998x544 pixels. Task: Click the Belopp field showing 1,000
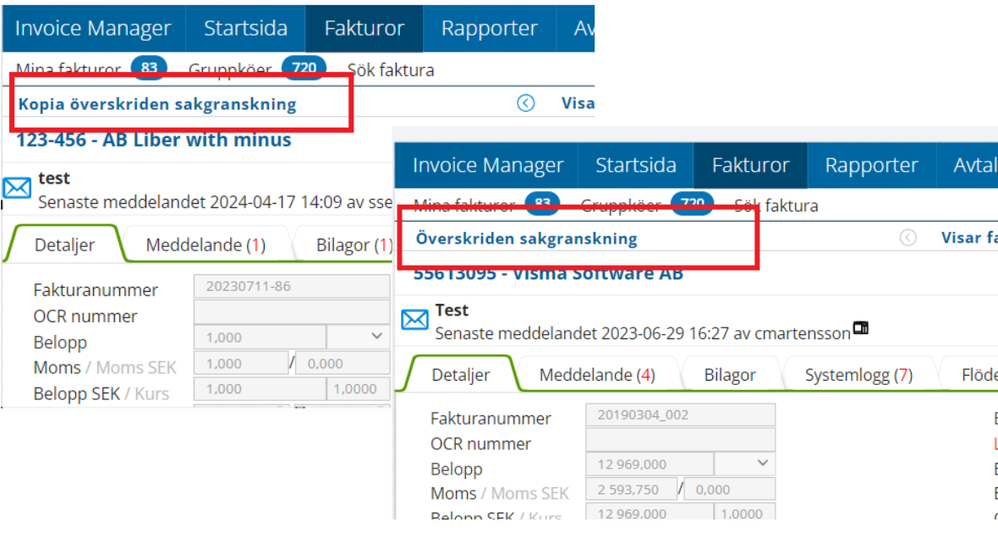pyautogui.click(x=260, y=337)
